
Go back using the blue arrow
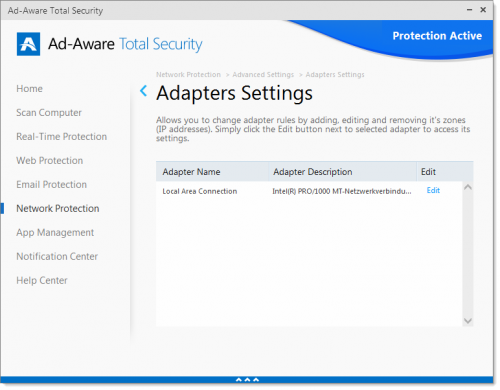coord(144,91)
